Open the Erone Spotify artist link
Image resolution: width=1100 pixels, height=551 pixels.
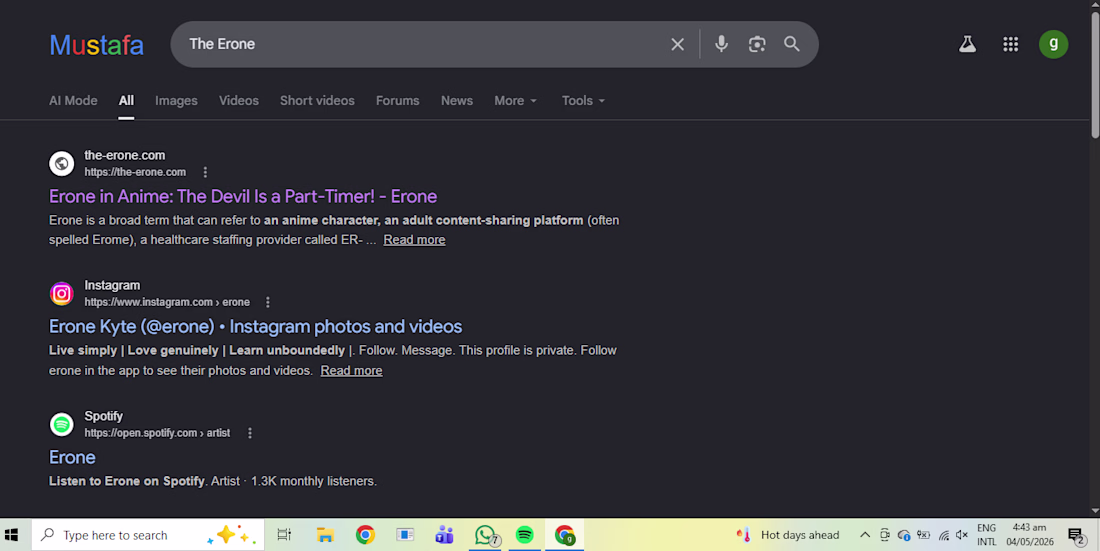[72, 457]
